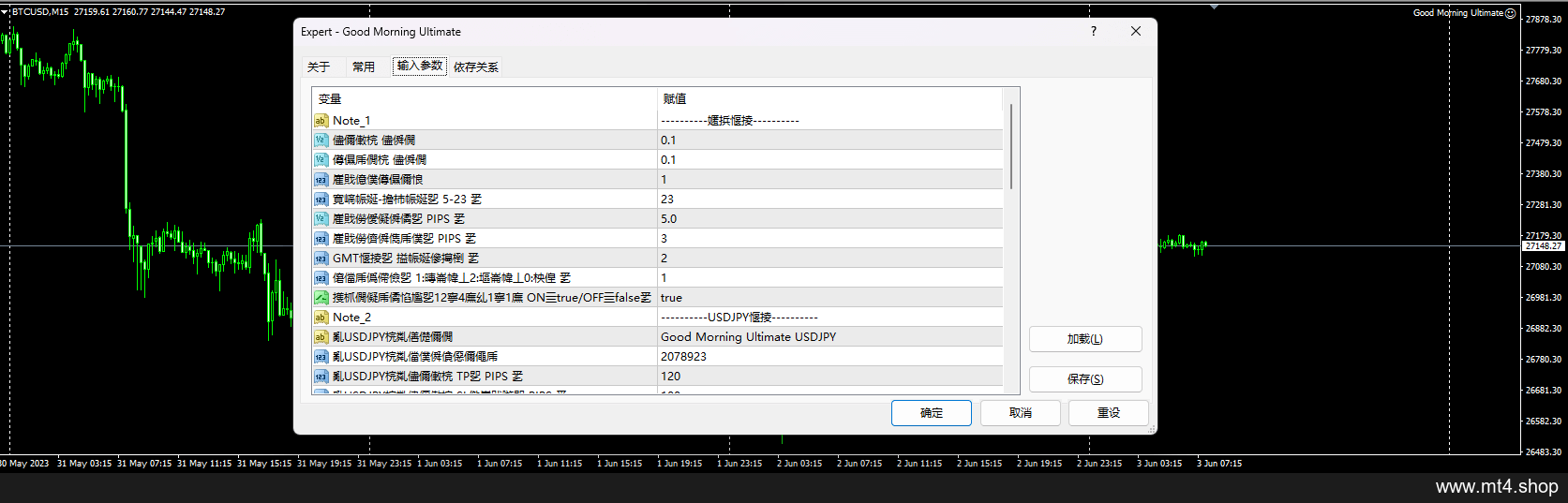Click the current price label 27148.27
Viewport: 1568px width, 503px height.
coord(1544,245)
